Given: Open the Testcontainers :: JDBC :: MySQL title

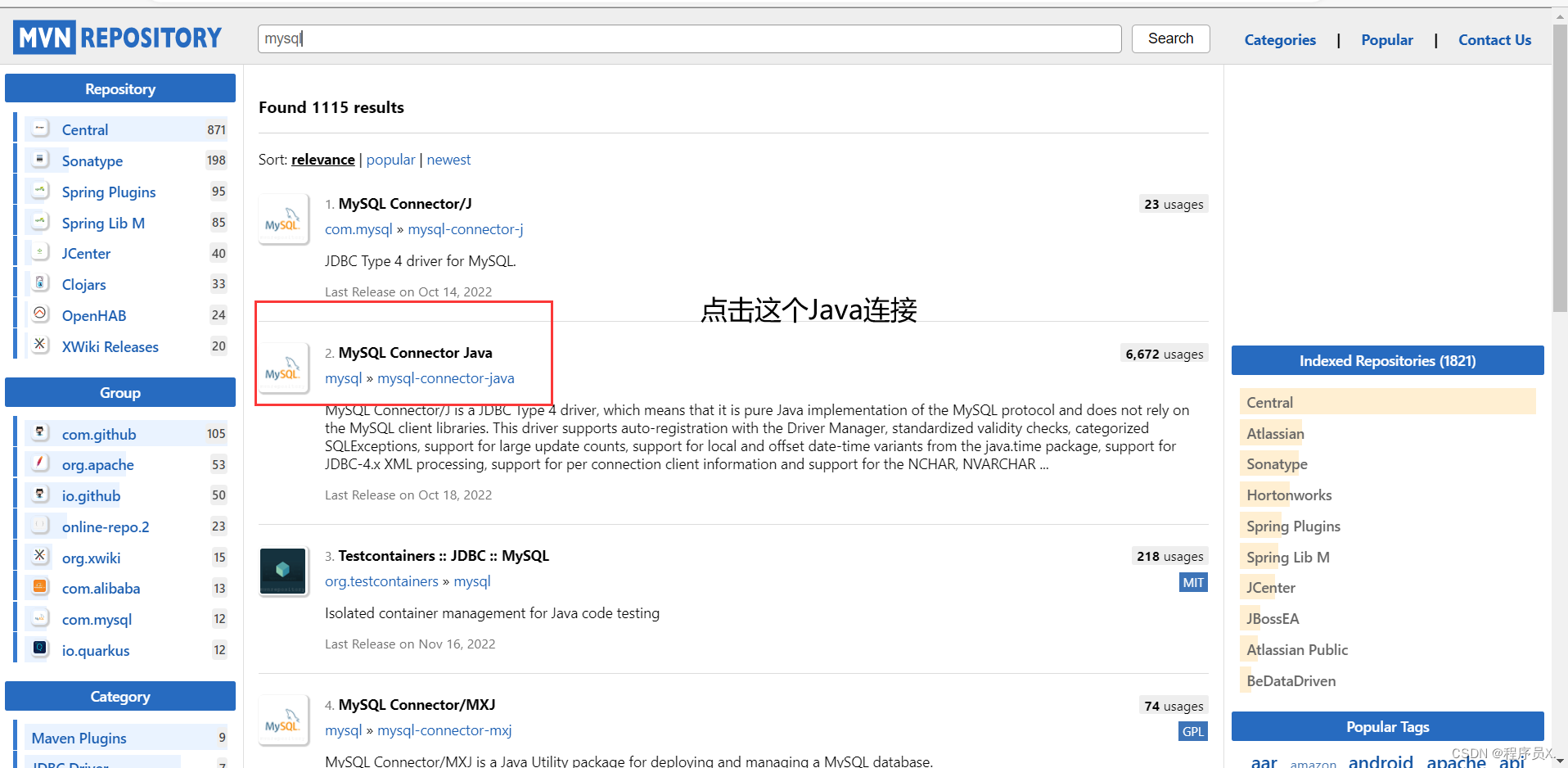Looking at the screenshot, I should (444, 556).
